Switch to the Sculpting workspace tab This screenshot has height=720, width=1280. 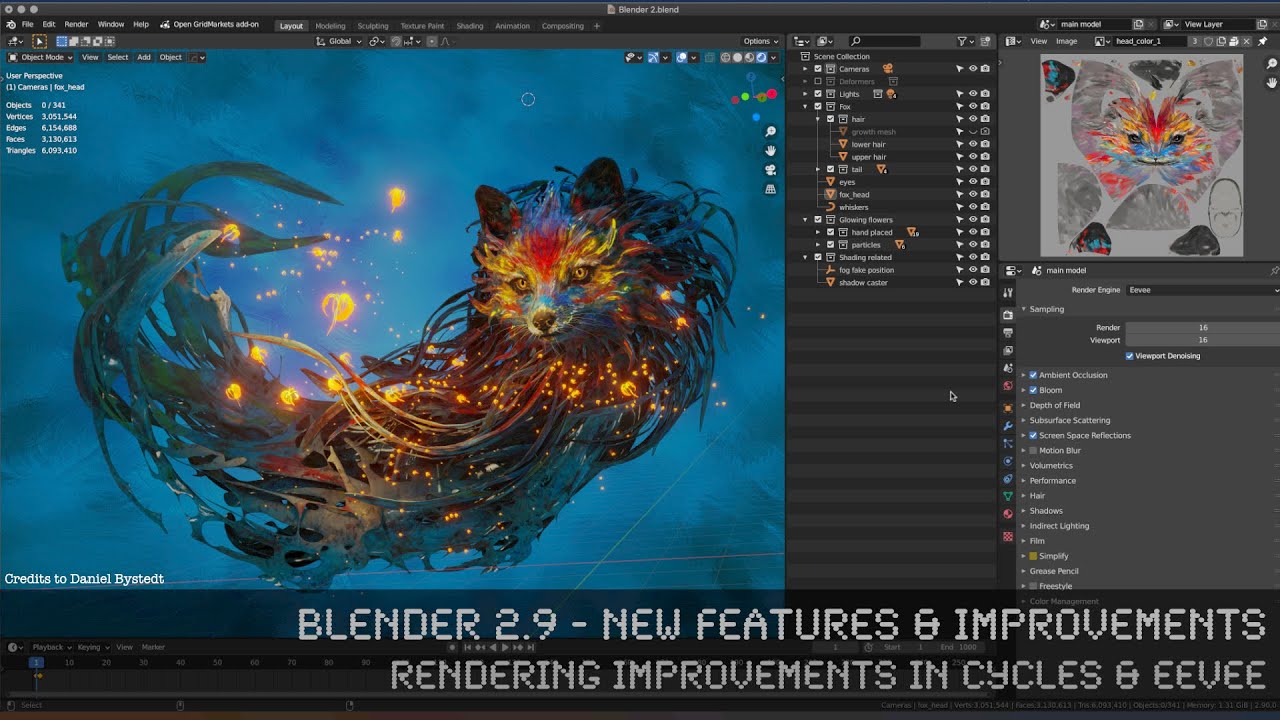(x=373, y=26)
